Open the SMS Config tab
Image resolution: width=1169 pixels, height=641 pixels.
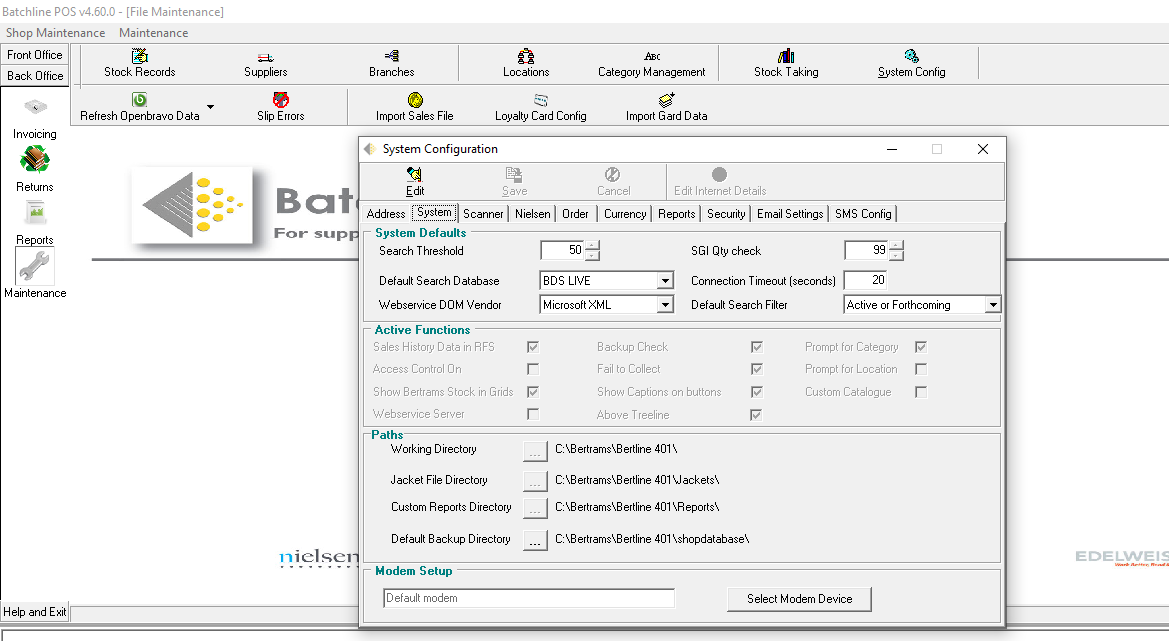[863, 214]
